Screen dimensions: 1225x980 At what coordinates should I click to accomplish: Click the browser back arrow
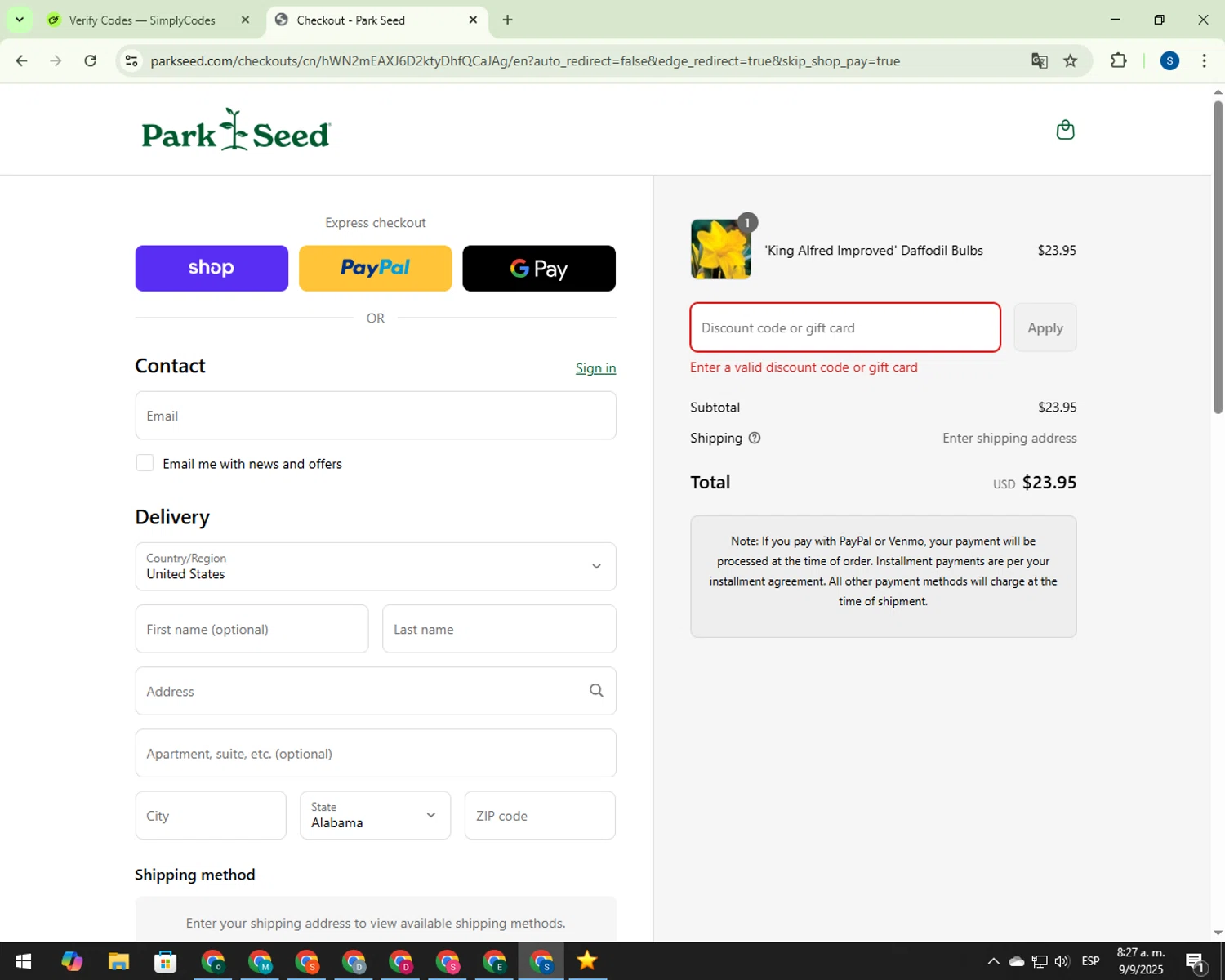22,60
